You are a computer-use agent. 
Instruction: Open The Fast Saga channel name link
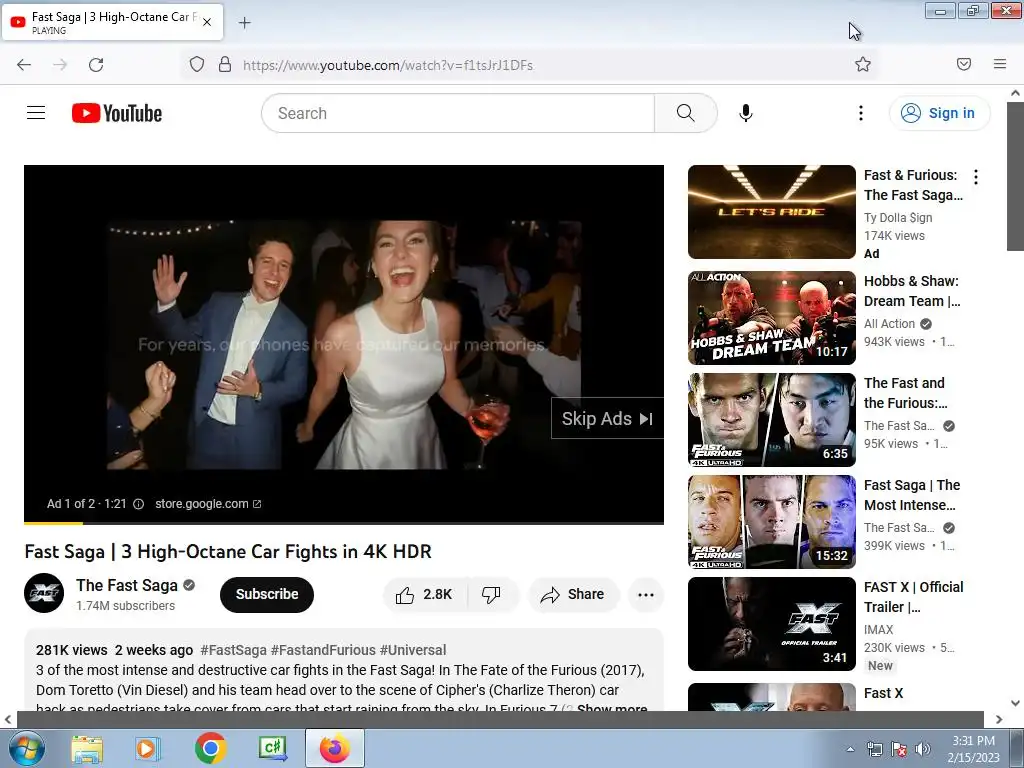pos(127,585)
